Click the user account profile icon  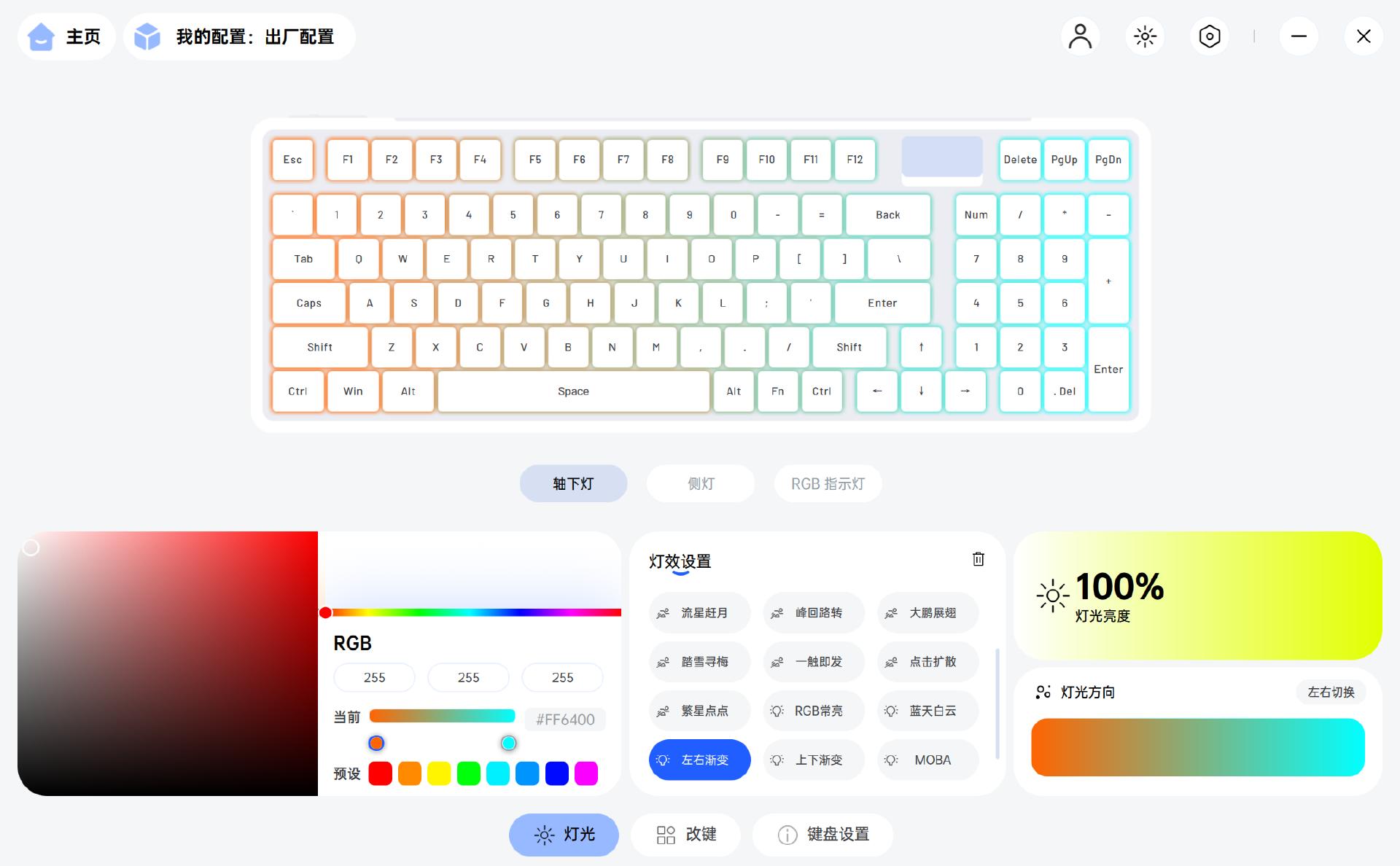coord(1080,36)
